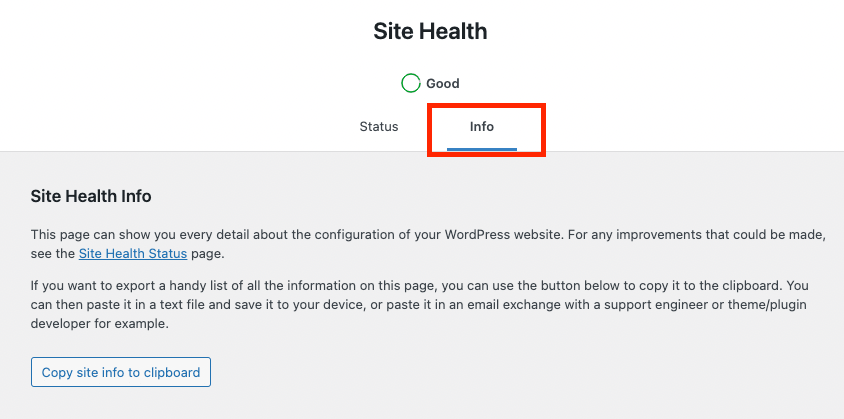Click the blue underline beneath Info tab

tap(482, 149)
